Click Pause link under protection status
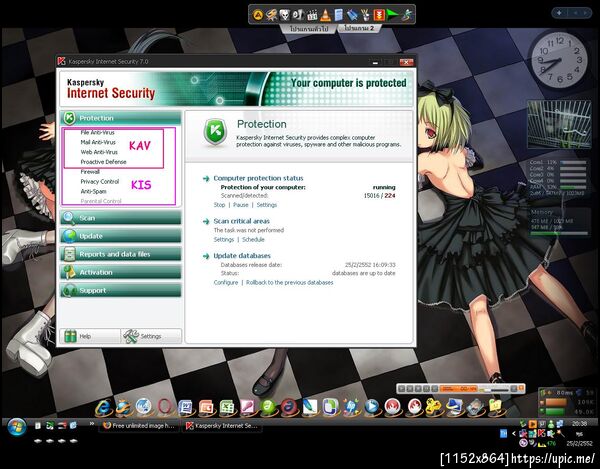This screenshot has height=469, width=600. point(241,205)
